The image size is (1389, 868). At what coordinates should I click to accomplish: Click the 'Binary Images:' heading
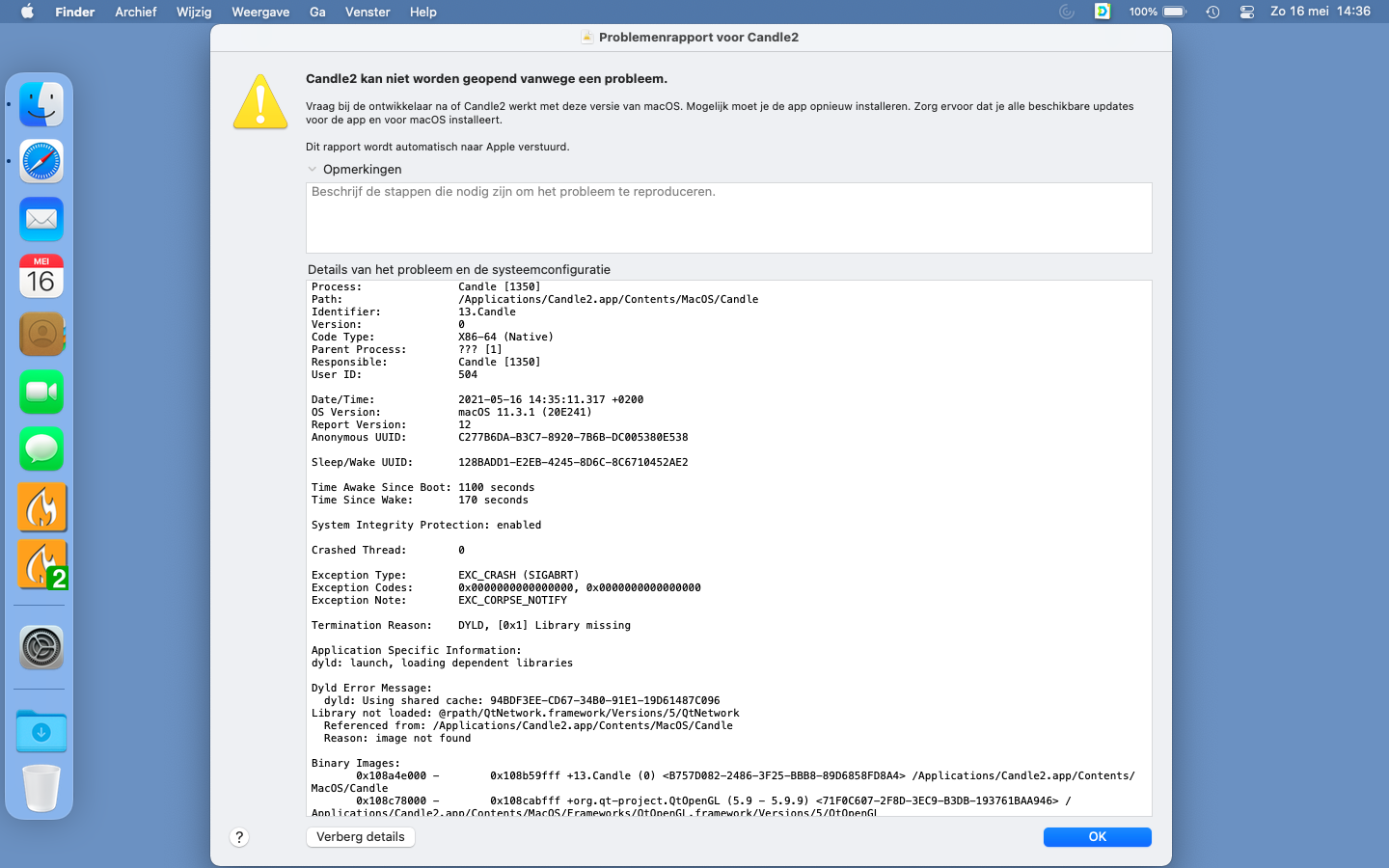(356, 763)
